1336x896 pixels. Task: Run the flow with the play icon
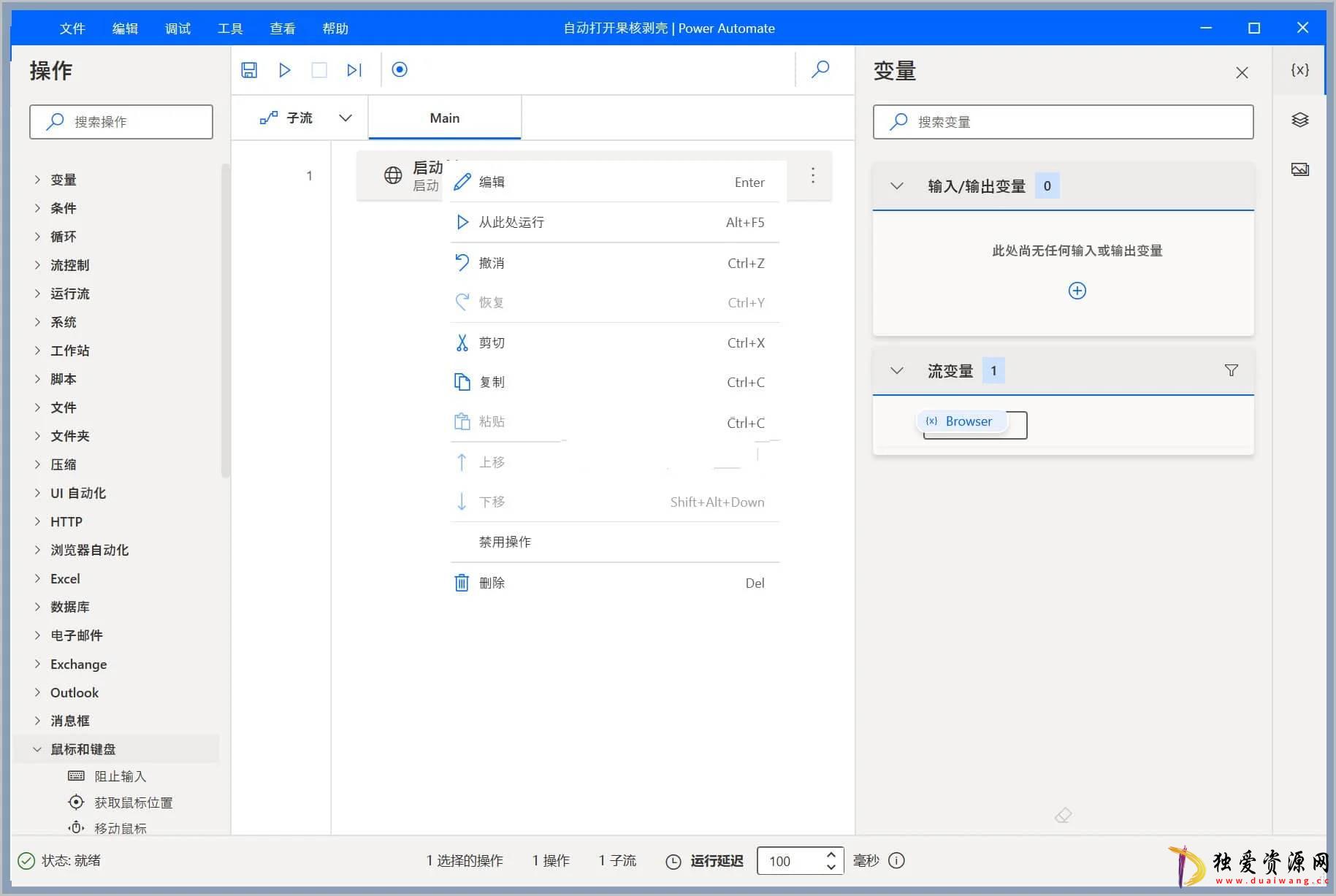pyautogui.click(x=285, y=69)
